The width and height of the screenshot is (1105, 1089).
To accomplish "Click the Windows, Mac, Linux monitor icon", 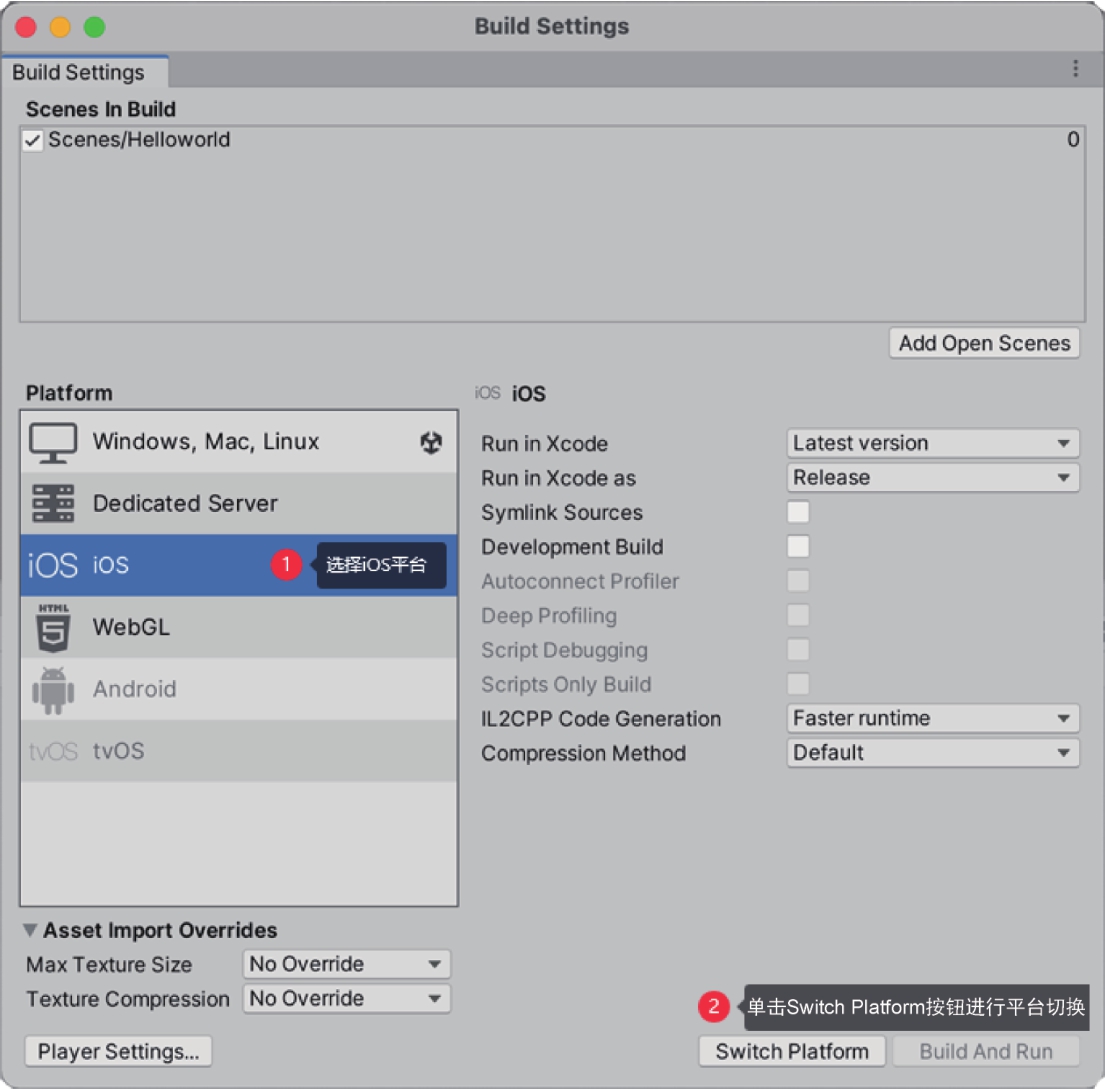I will [x=53, y=443].
